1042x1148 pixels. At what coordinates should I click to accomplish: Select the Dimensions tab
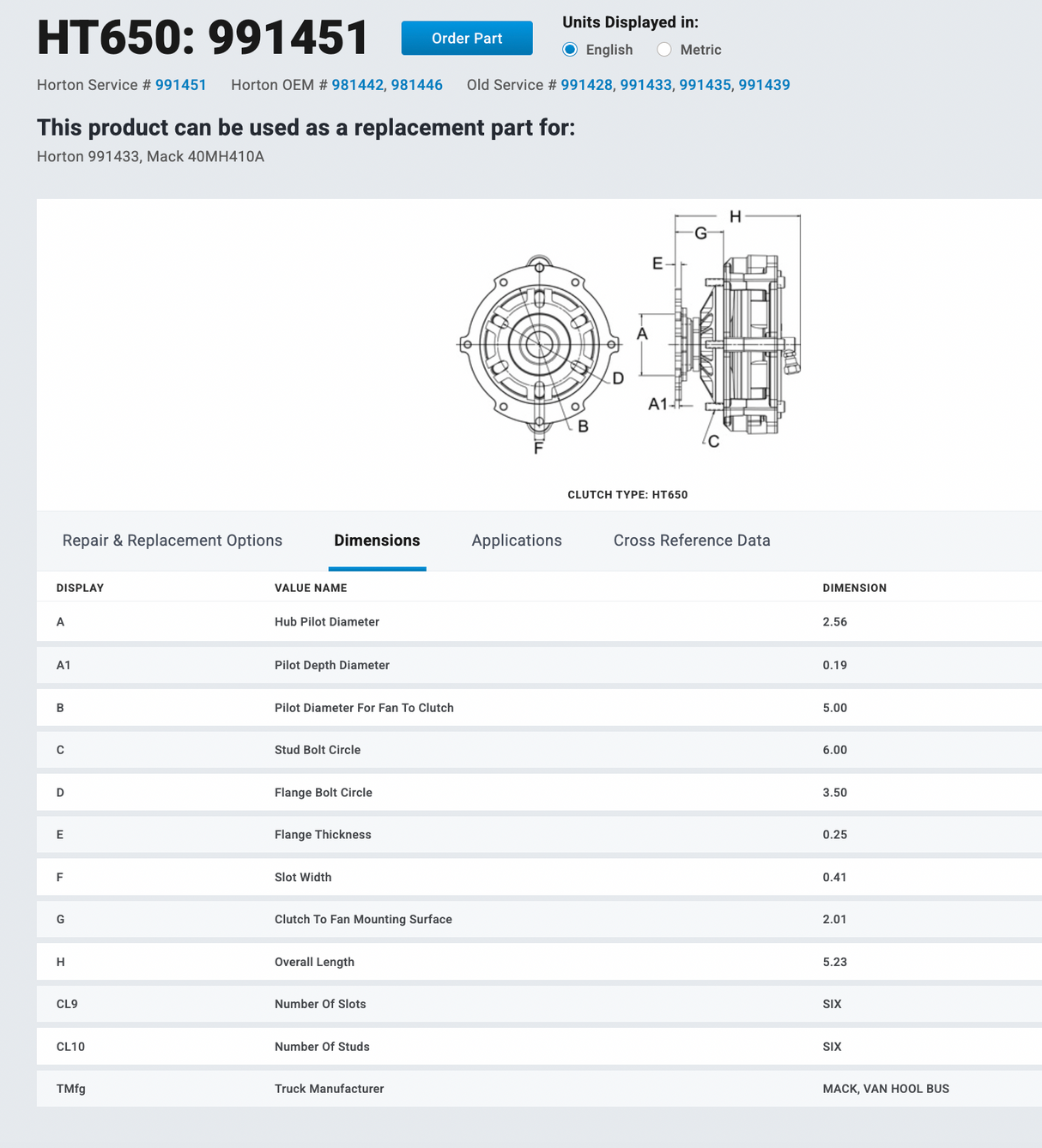377,541
